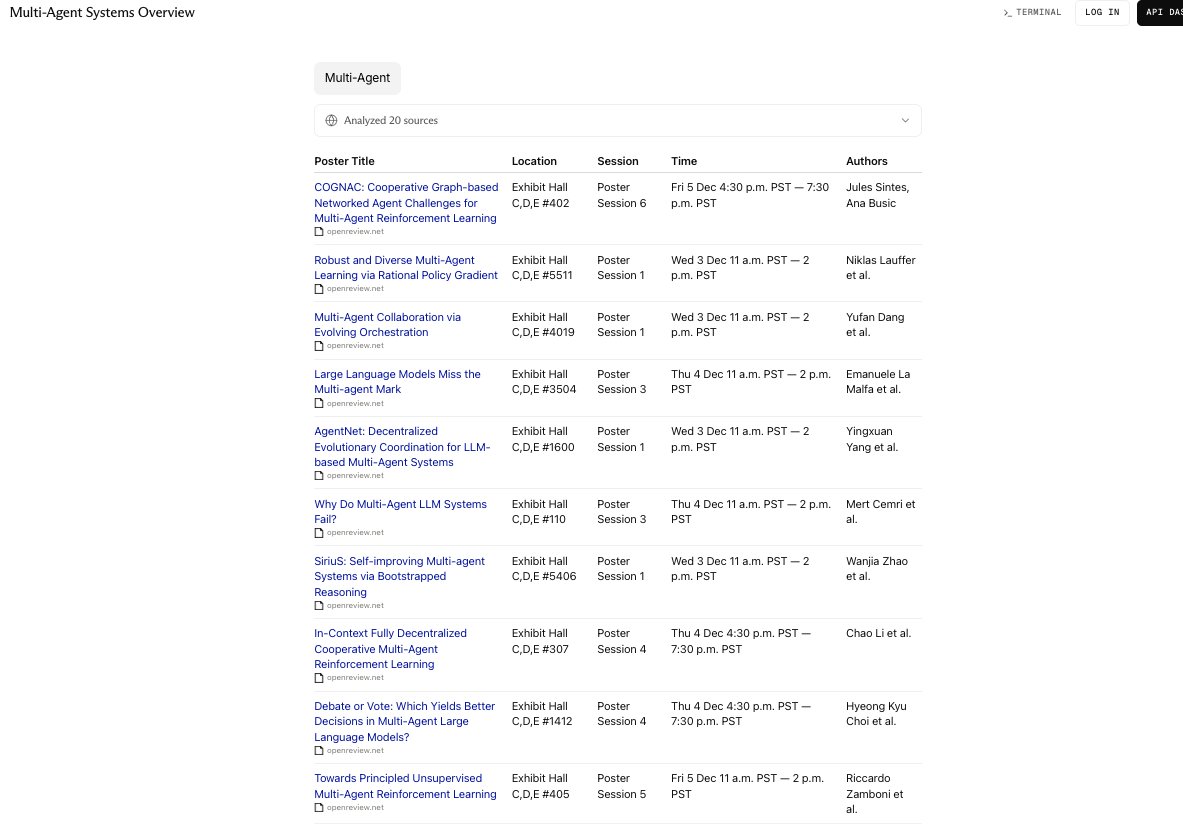This screenshot has height=829, width=1183.
Task: Open 'Robust and Diverse Multi-Agent Learning' poster link
Action: 405,267
